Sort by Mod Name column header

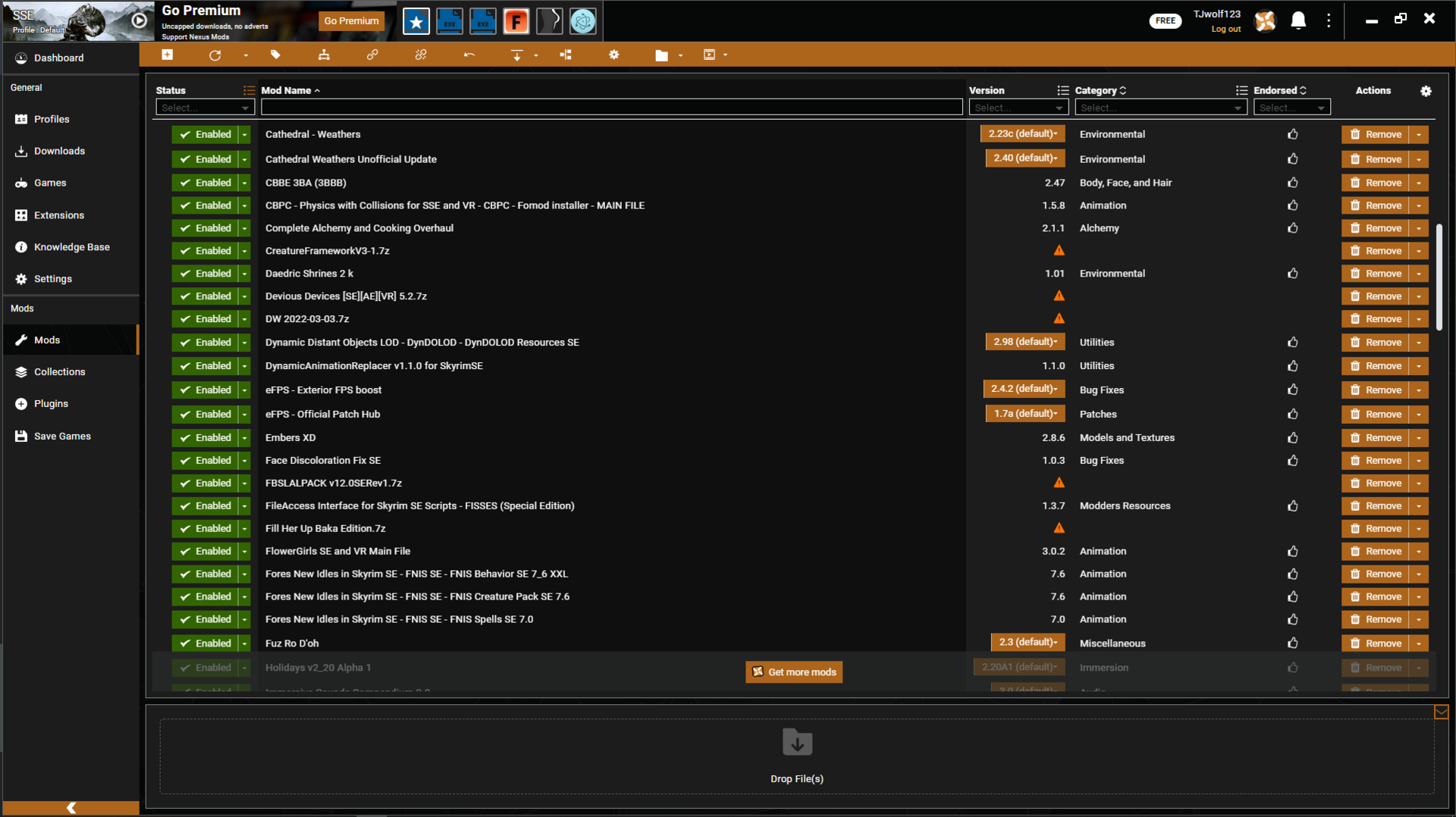pyautogui.click(x=290, y=90)
